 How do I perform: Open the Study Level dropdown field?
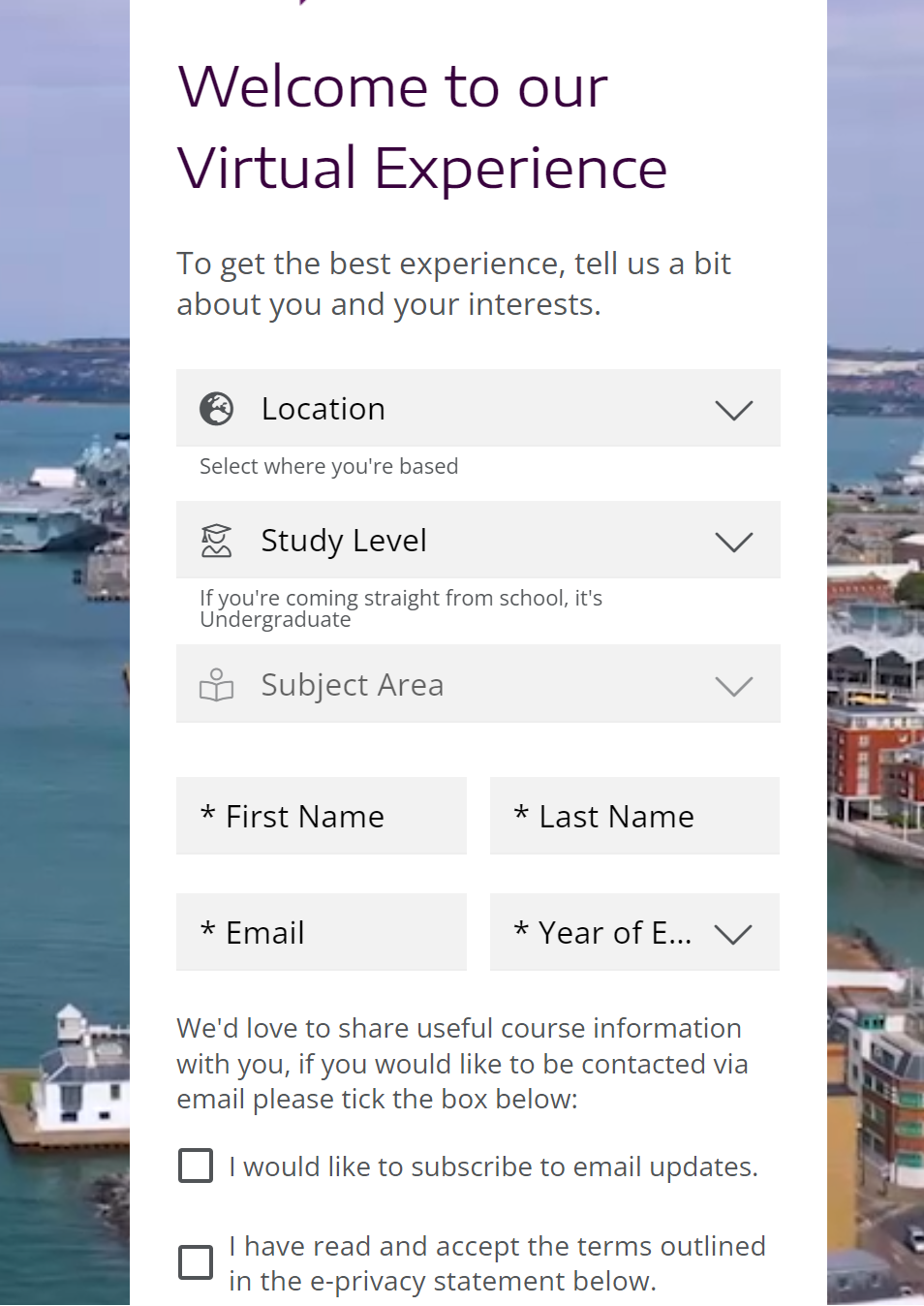[478, 540]
